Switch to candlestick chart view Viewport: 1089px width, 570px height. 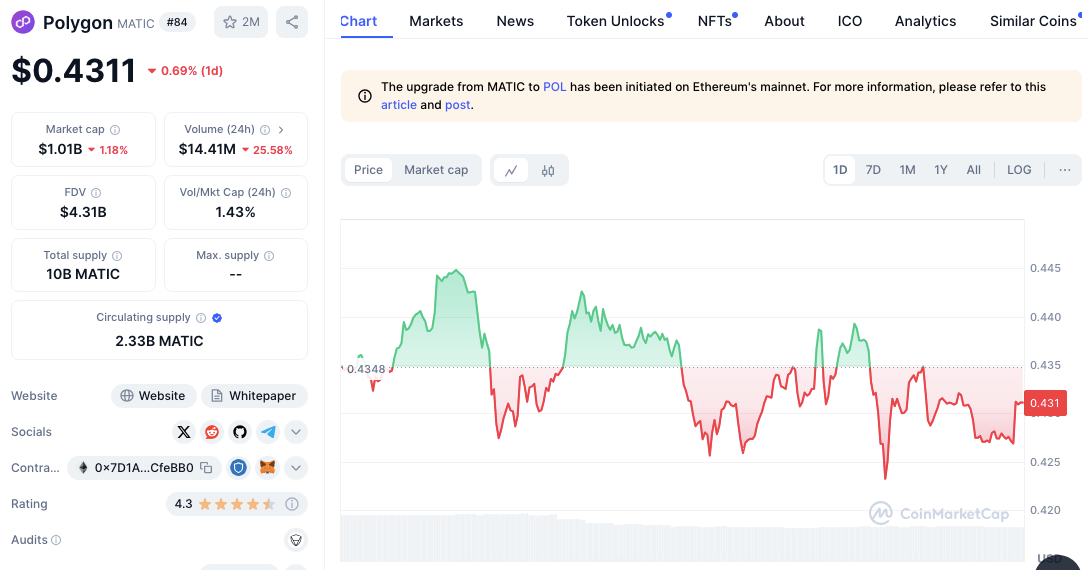point(548,170)
